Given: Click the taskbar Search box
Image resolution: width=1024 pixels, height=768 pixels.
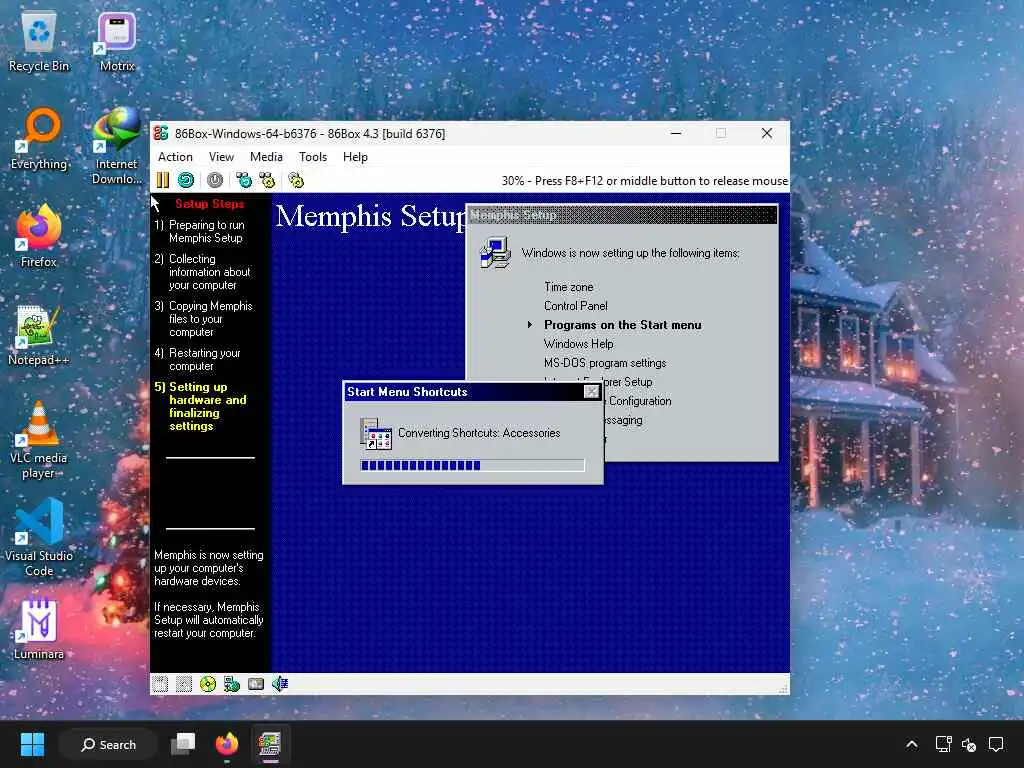Looking at the screenshot, I should pyautogui.click(x=108, y=744).
